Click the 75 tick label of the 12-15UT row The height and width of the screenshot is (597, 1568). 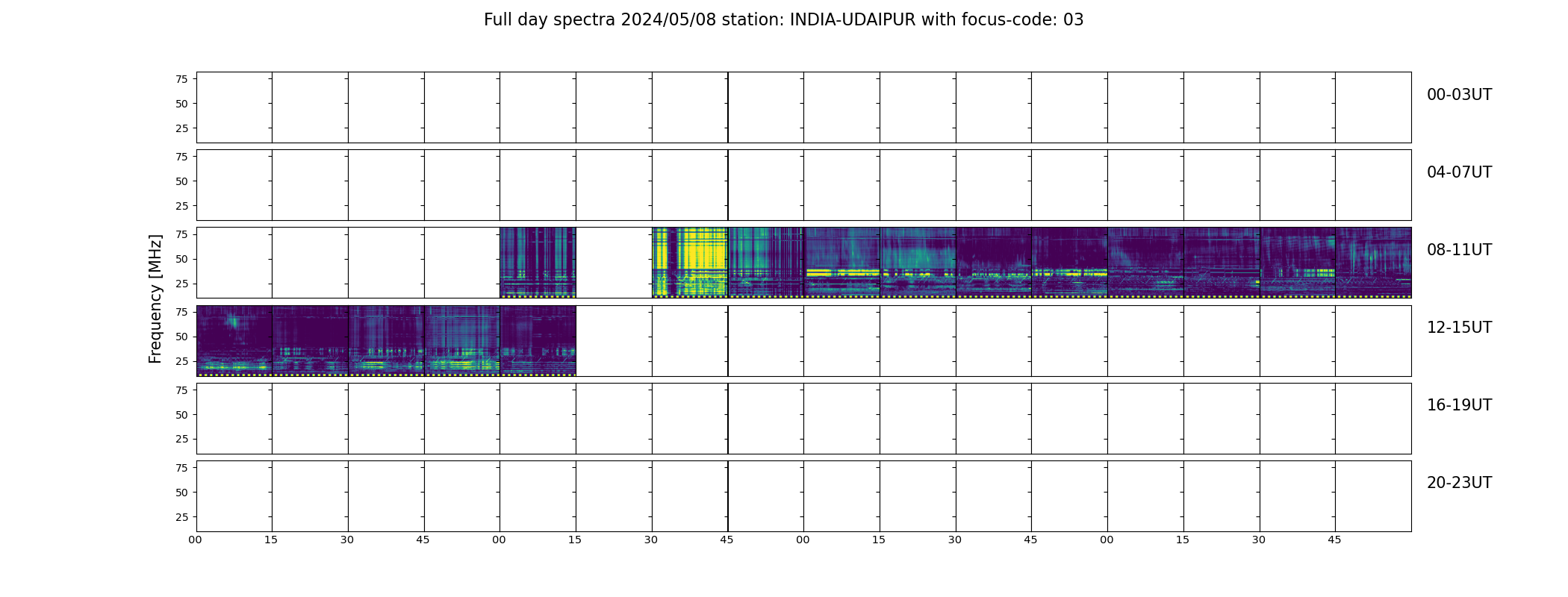pyautogui.click(x=181, y=312)
